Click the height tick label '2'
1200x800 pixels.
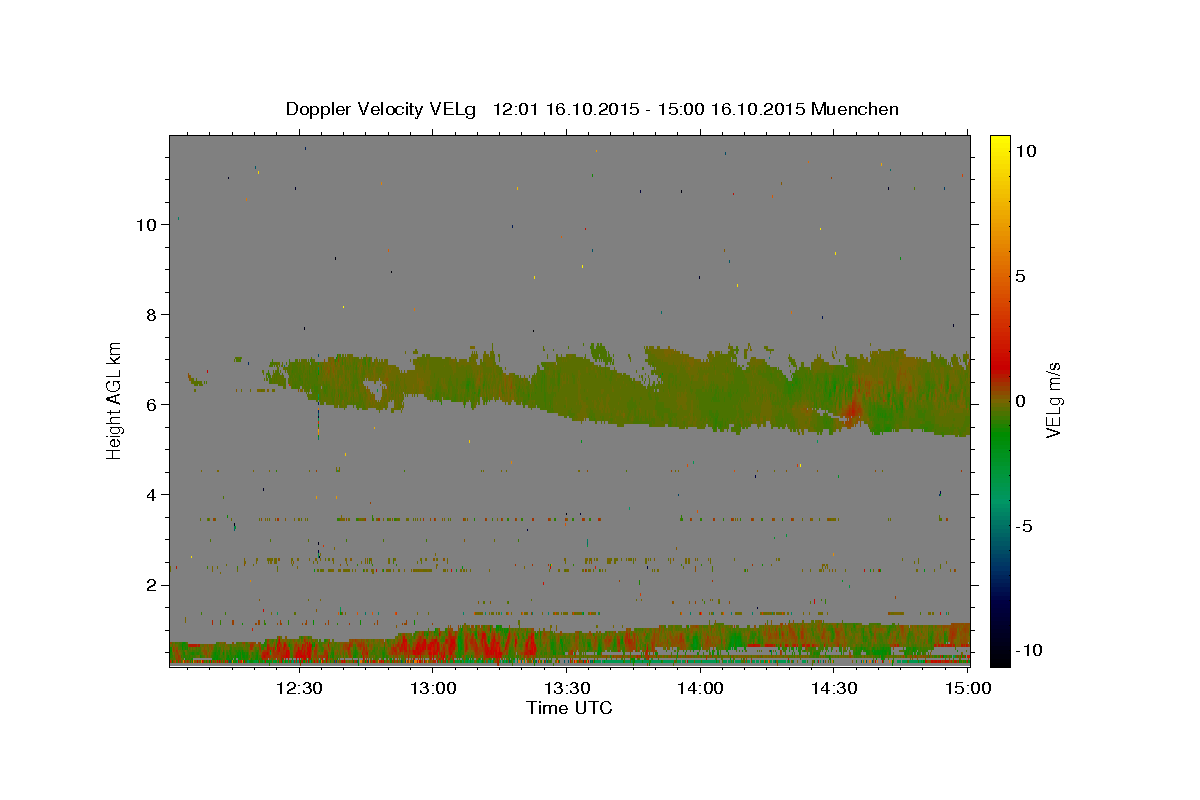152,585
